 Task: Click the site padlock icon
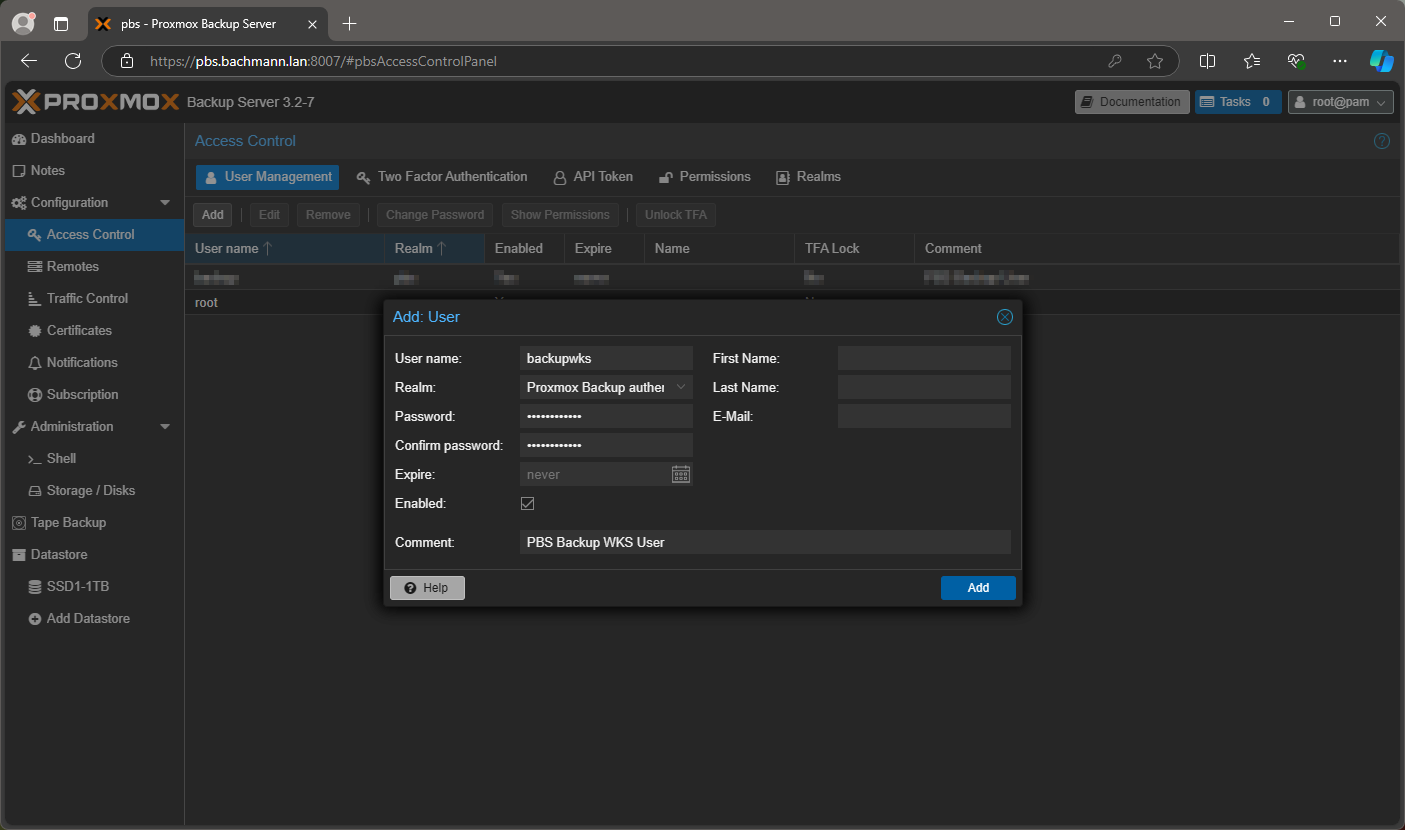[127, 61]
